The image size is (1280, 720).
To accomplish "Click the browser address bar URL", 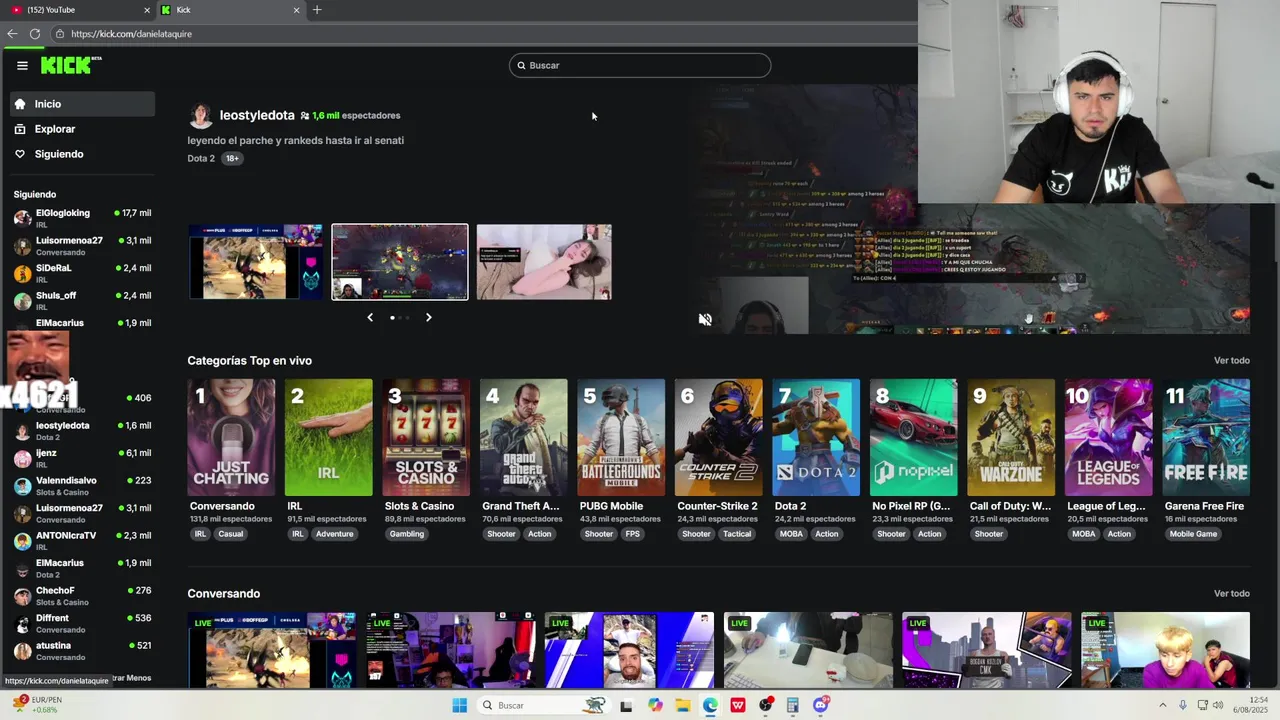I will click(131, 34).
